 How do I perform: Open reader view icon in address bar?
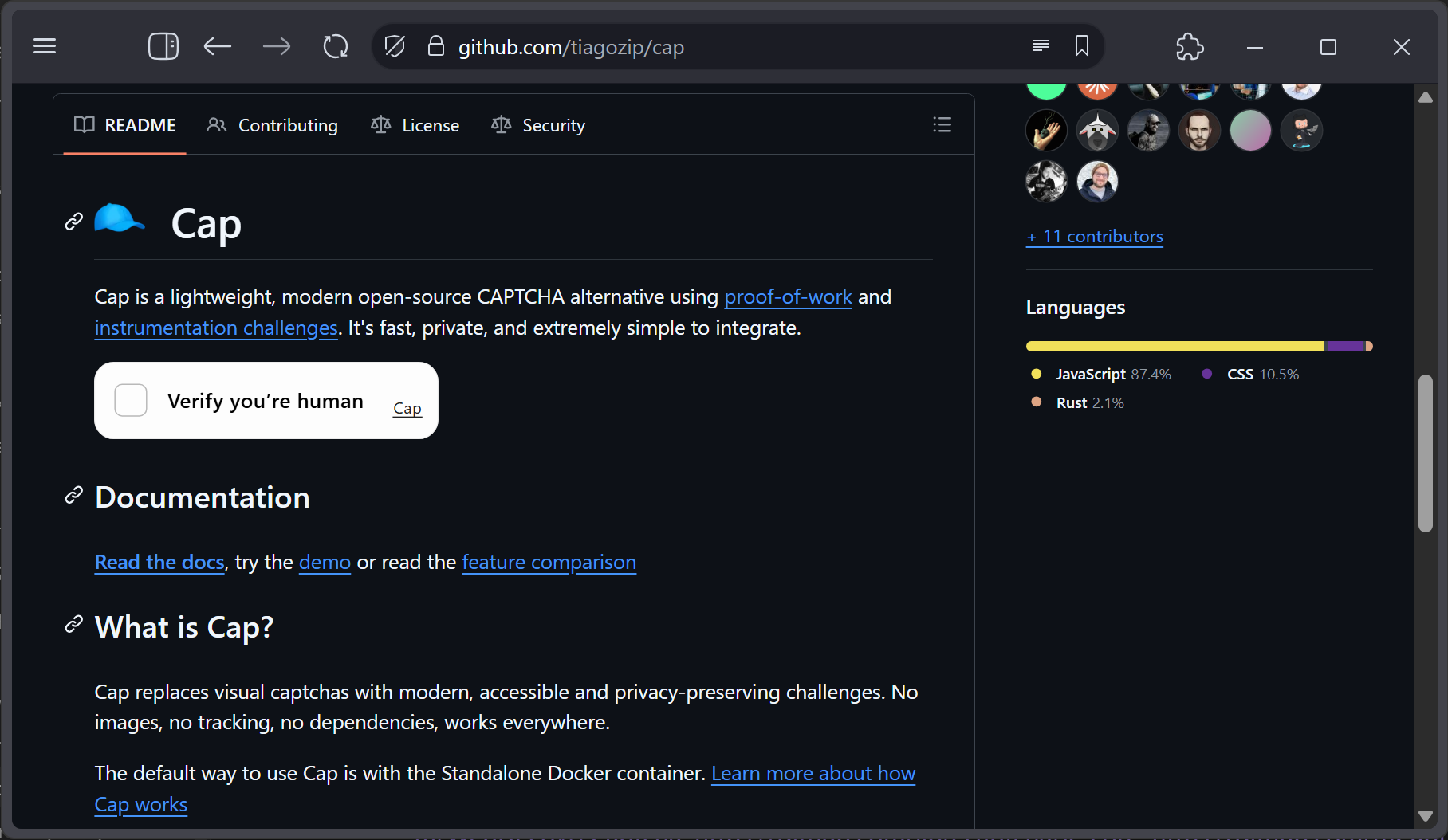[x=1040, y=46]
